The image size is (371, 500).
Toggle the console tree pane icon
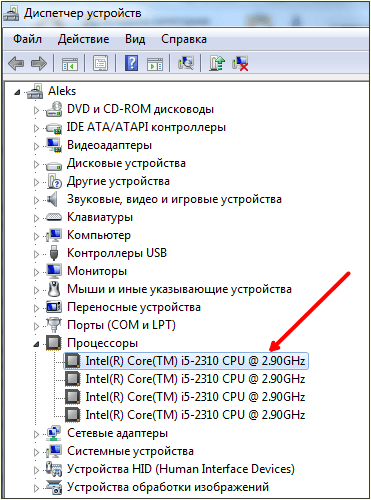(x=70, y=63)
